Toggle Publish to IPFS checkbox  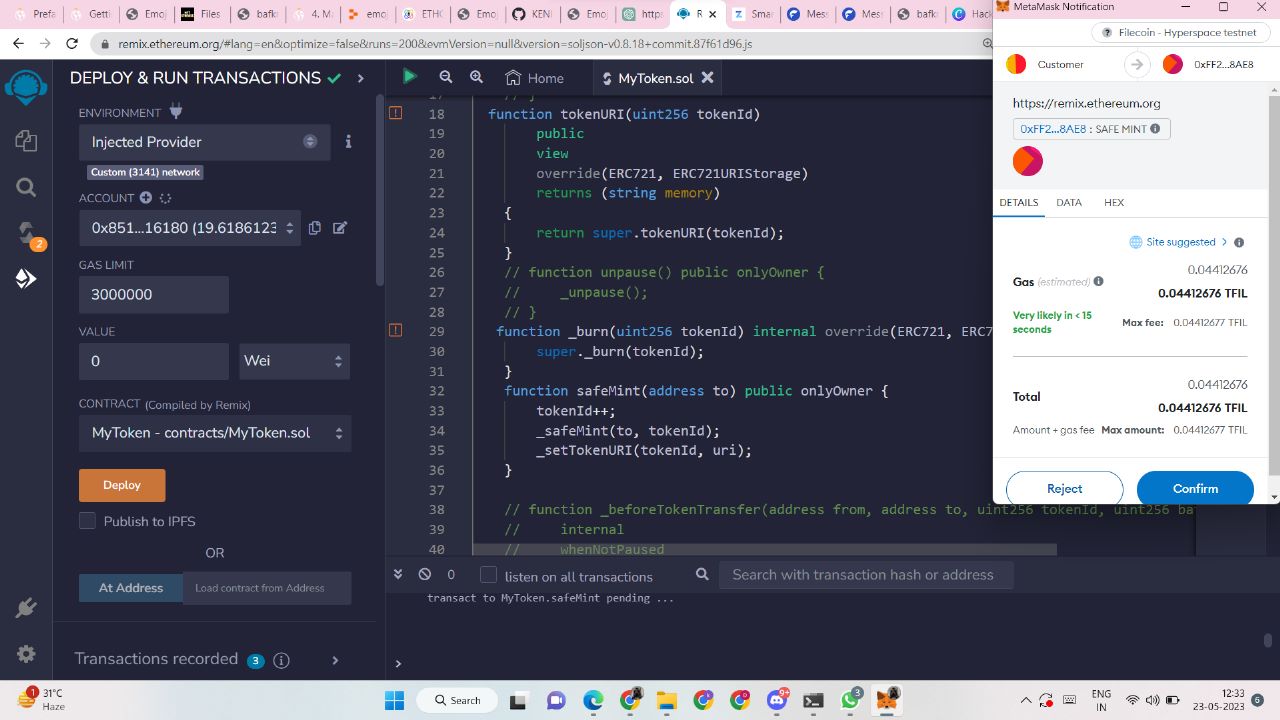tap(87, 521)
